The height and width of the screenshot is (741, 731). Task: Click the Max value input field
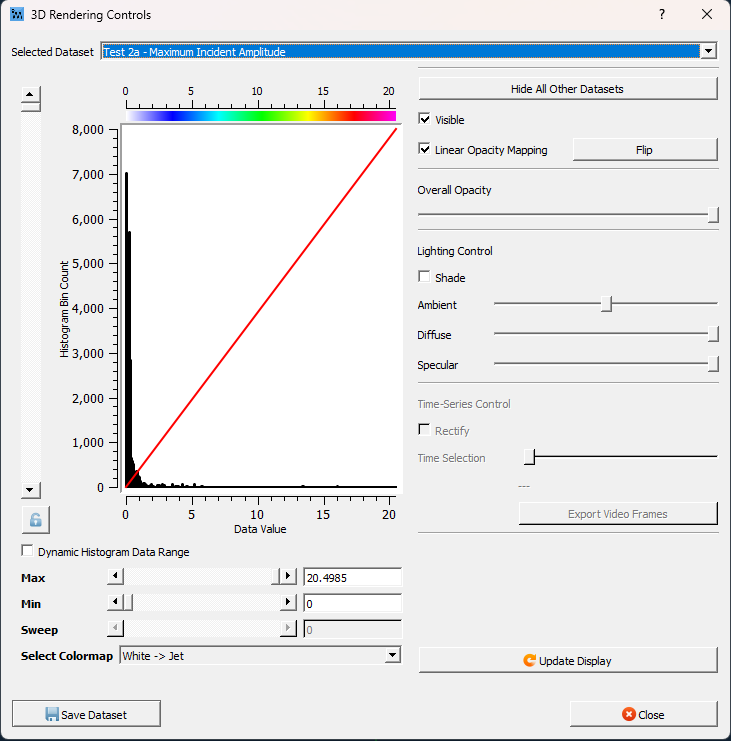[351, 577]
